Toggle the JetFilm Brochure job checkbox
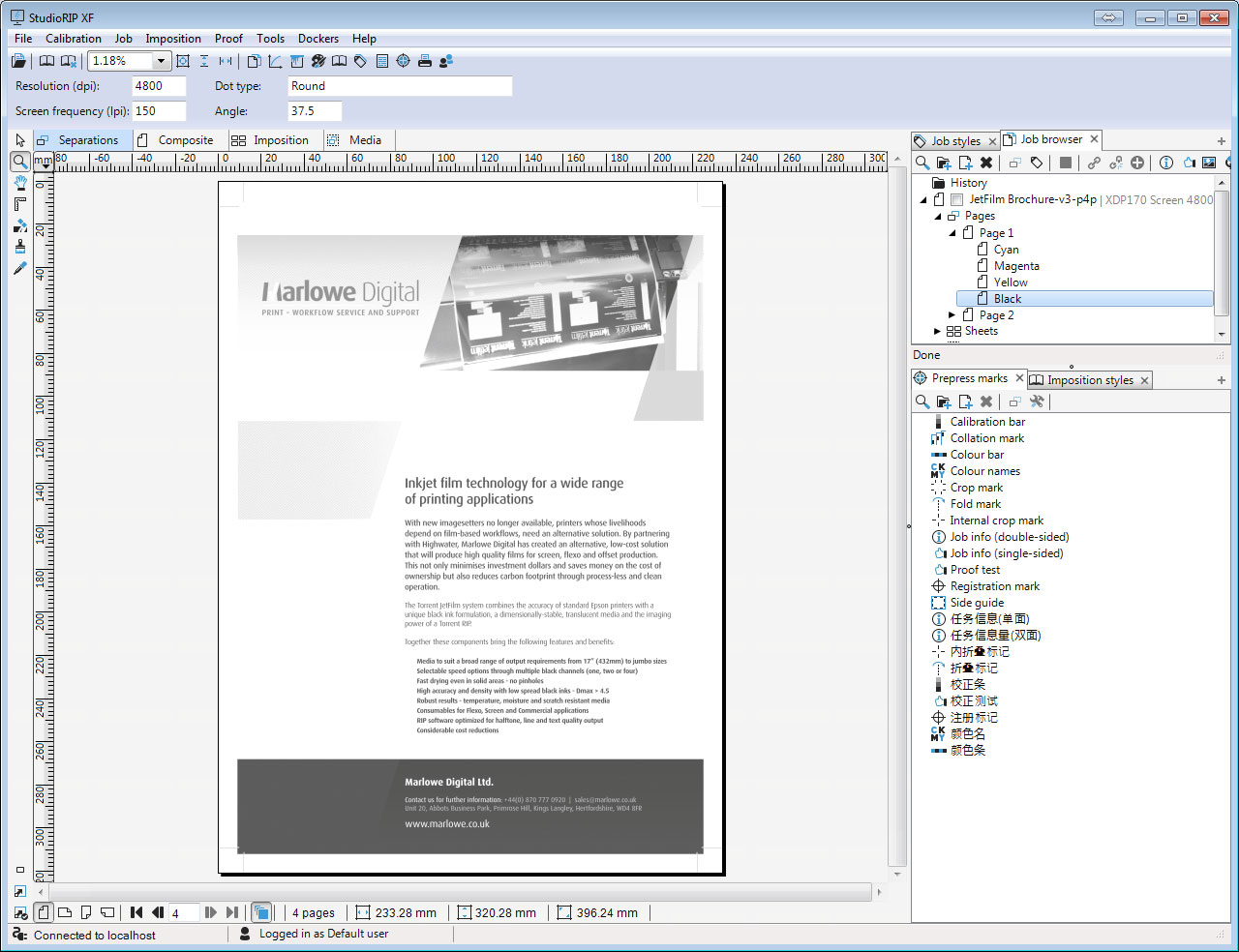Image resolution: width=1239 pixels, height=952 pixels. click(956, 200)
